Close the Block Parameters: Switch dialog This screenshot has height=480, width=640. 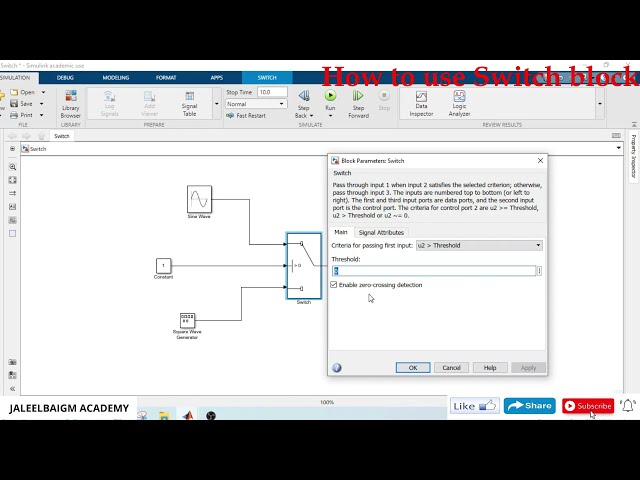tap(540, 160)
